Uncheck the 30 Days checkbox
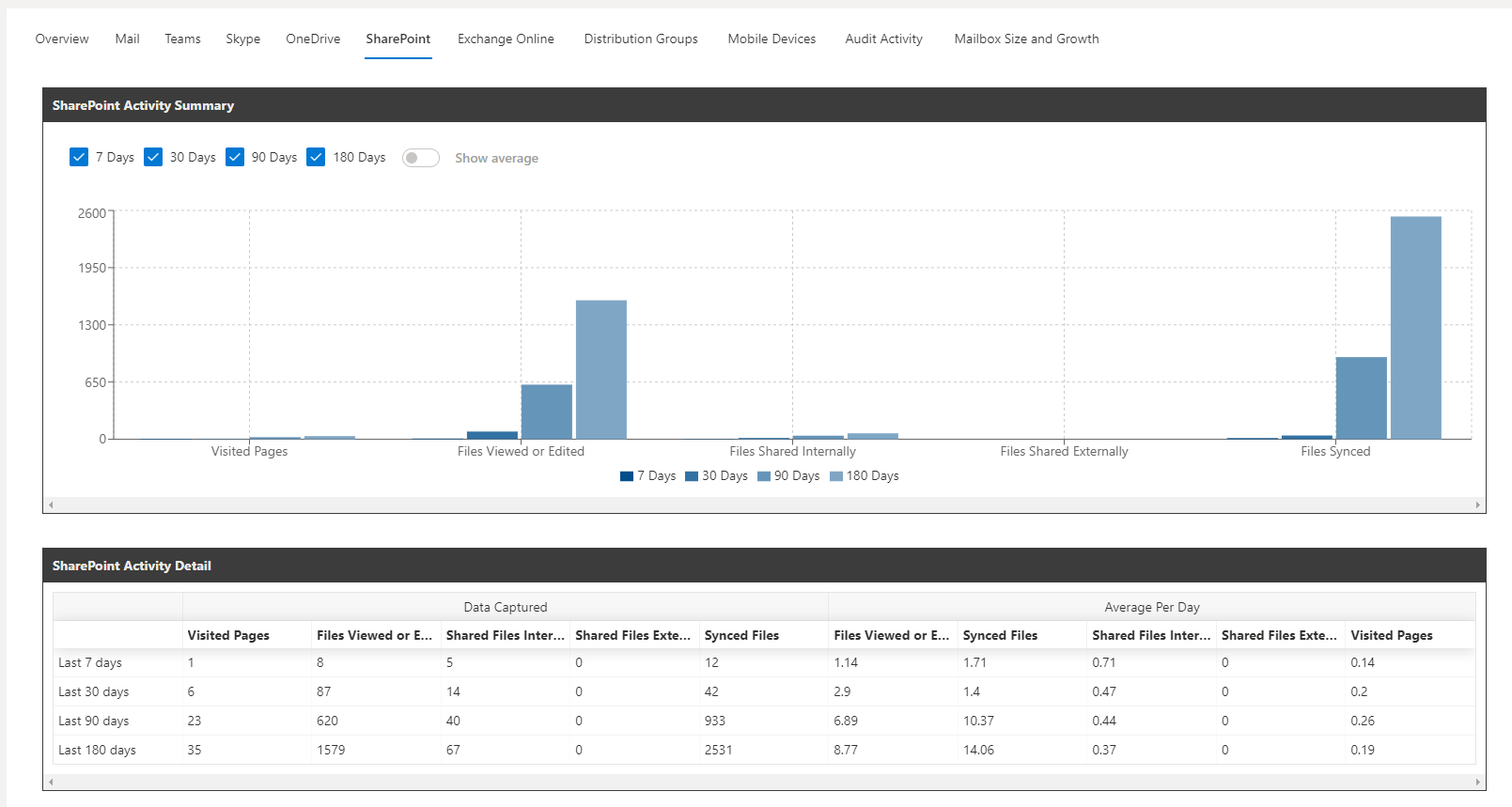 pyautogui.click(x=153, y=157)
